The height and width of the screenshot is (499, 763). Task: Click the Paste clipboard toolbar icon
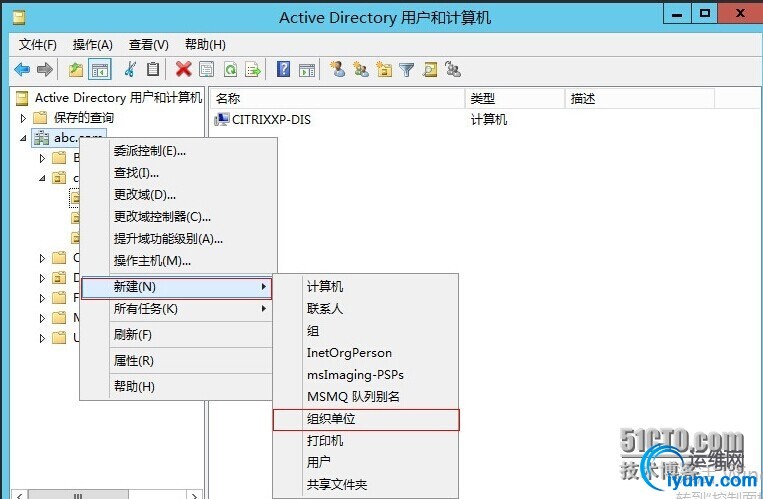pos(153,70)
